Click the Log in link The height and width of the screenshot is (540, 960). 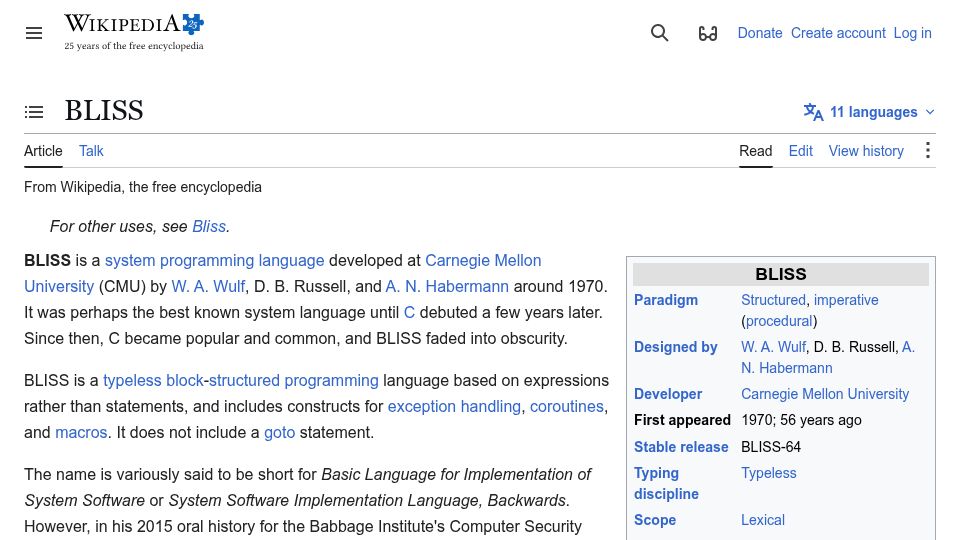(x=912, y=33)
